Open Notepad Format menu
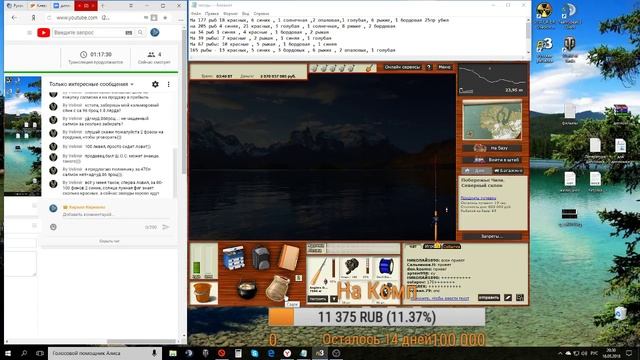The width and height of the screenshot is (640, 360). 230,13
